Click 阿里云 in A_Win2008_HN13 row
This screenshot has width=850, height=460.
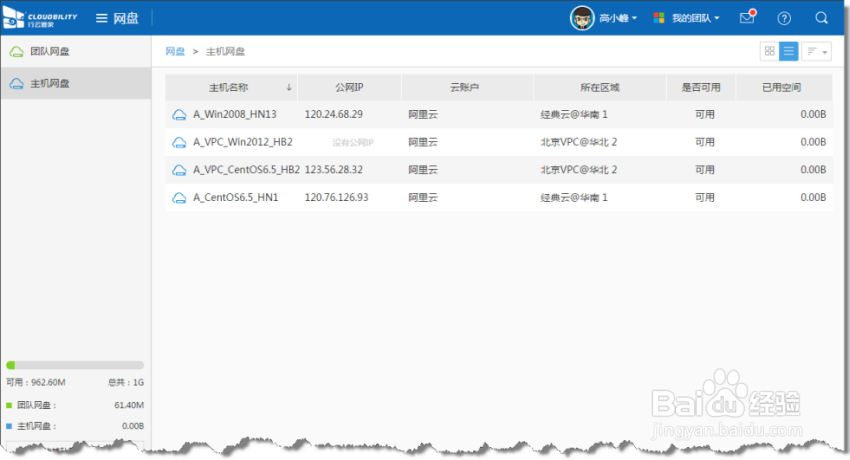tap(423, 114)
